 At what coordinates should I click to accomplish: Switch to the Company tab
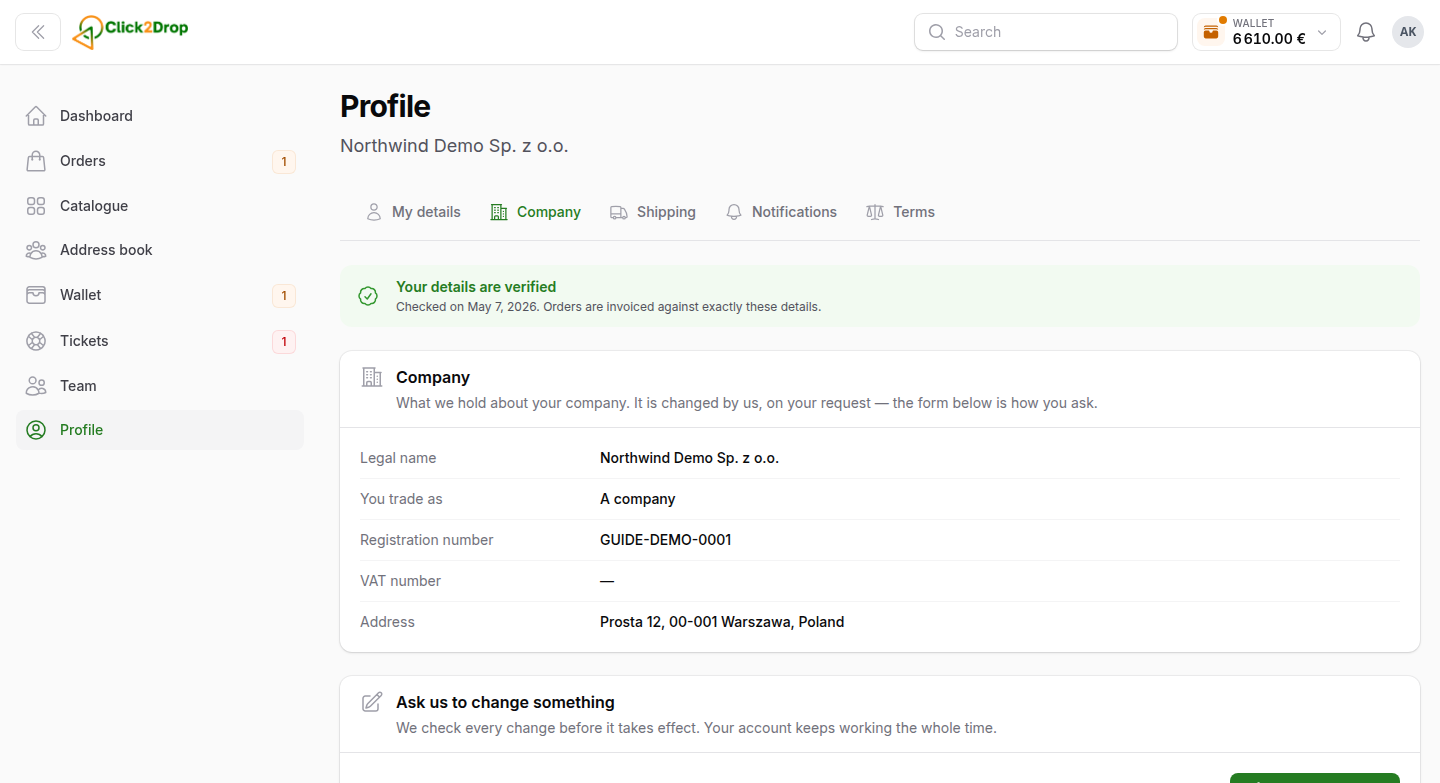(535, 212)
